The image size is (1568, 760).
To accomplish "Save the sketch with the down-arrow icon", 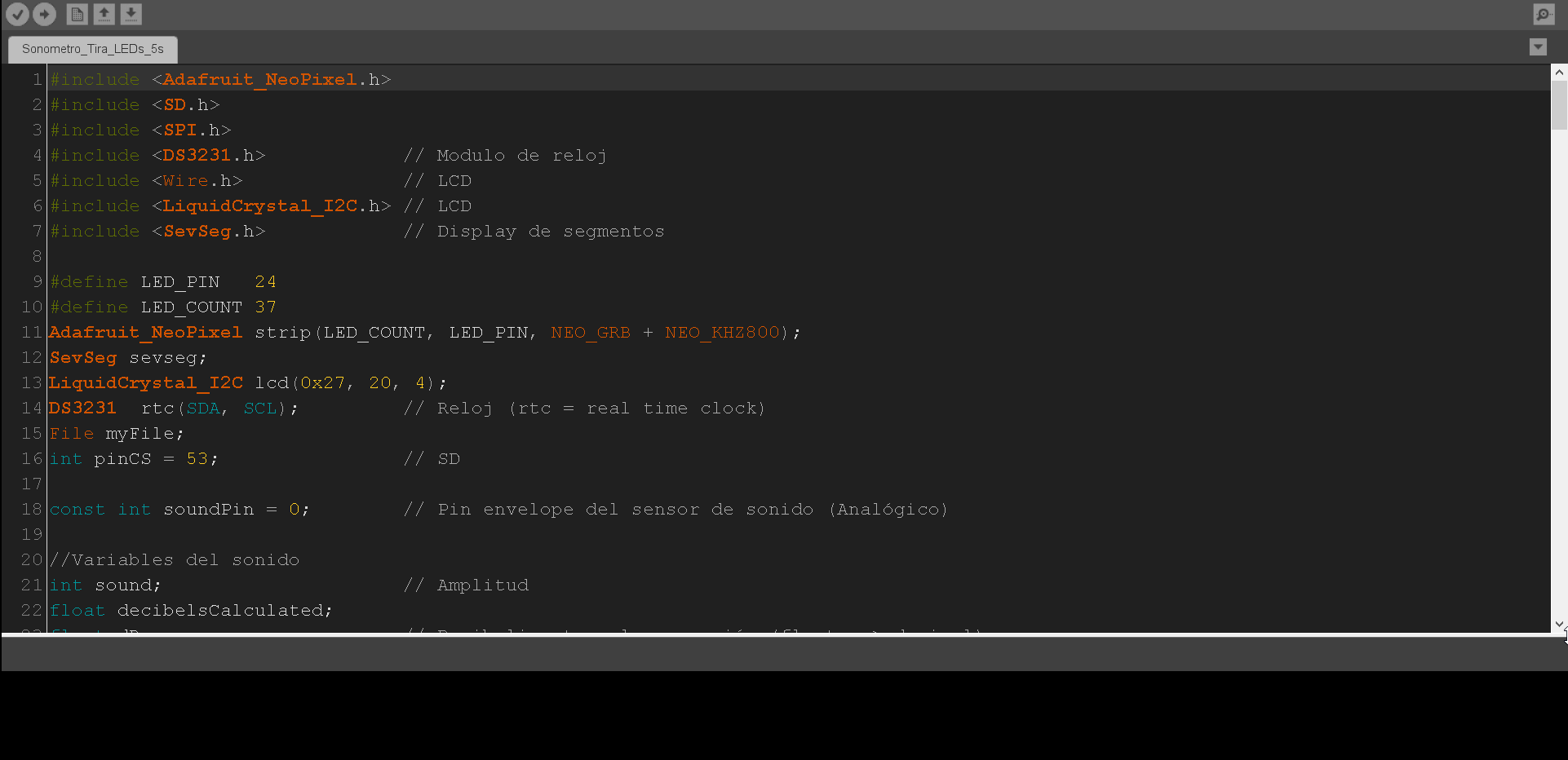I will [131, 14].
